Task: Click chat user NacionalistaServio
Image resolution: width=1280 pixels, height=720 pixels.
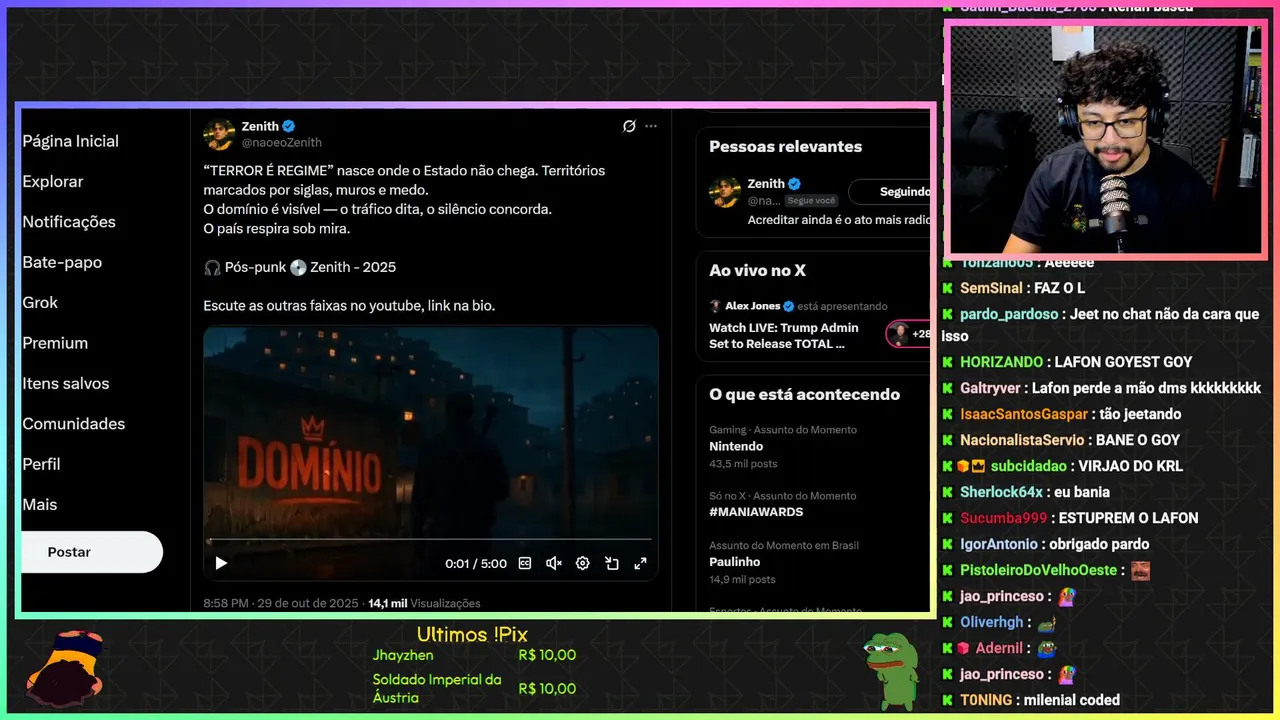Action: click(1022, 440)
